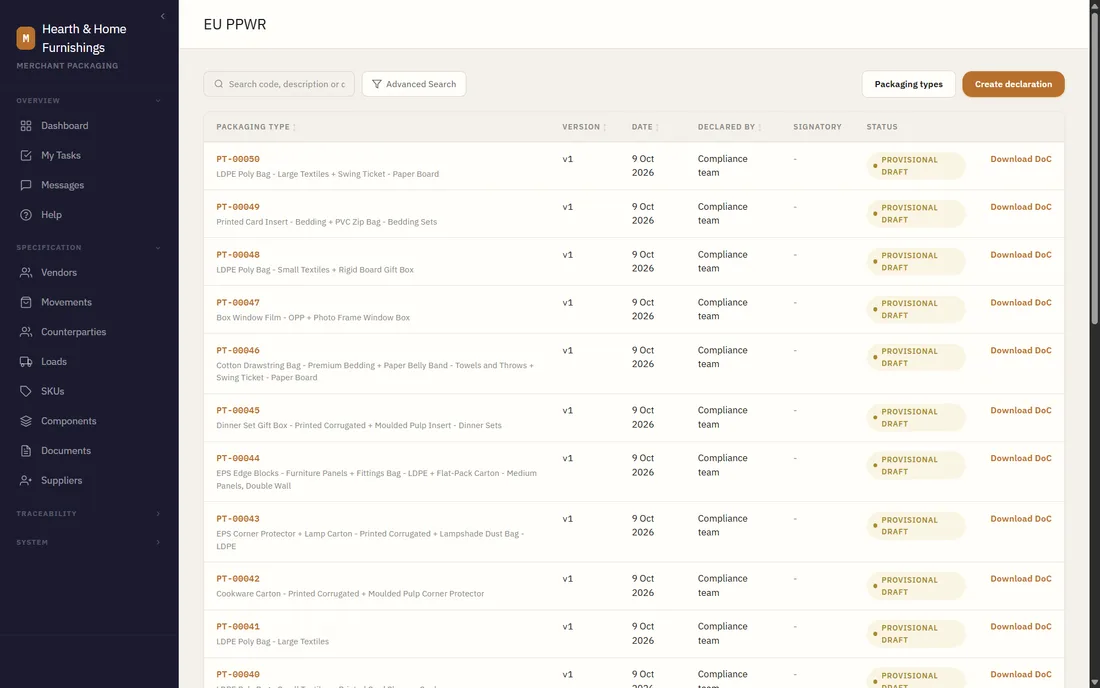Screen dimensions: 1100x688
Task: Click the My Tasks checkbox icon
Action: 26,155
